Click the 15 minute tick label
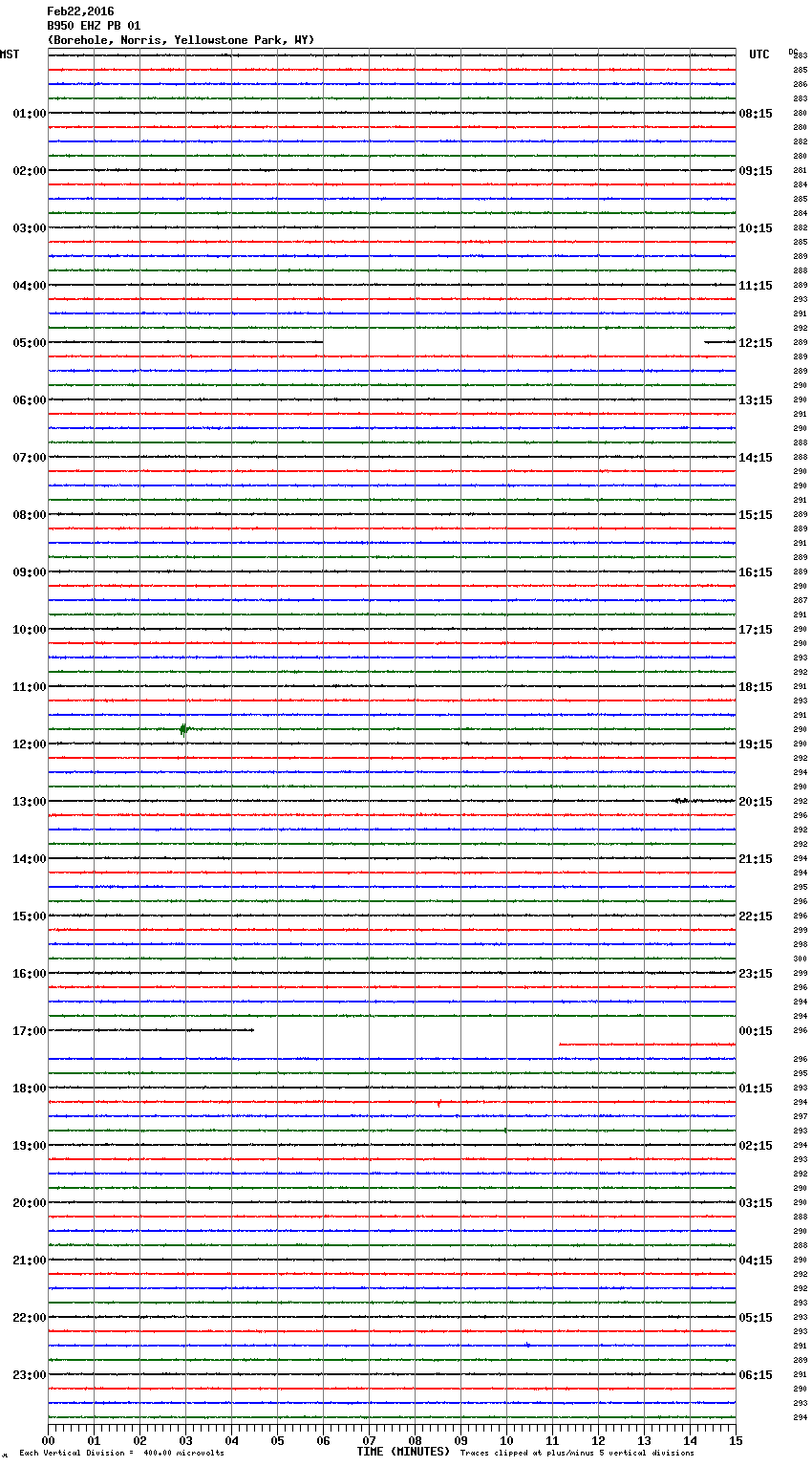Viewport: 812px width, 1466px height. point(736,1441)
